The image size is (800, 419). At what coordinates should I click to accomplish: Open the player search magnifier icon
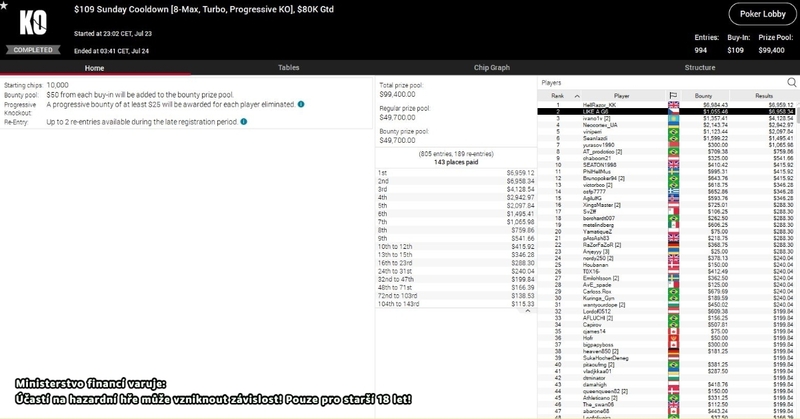pos(791,82)
